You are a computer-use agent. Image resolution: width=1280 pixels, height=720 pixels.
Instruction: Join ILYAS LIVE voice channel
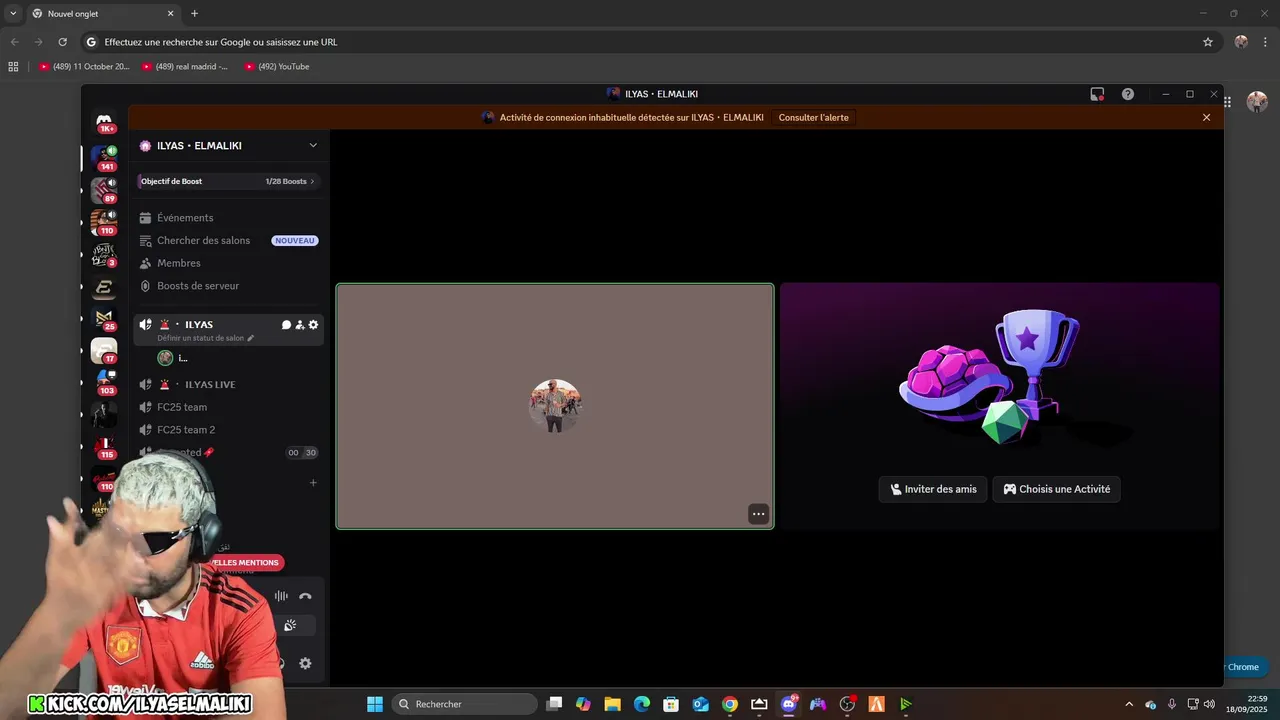(x=228, y=385)
